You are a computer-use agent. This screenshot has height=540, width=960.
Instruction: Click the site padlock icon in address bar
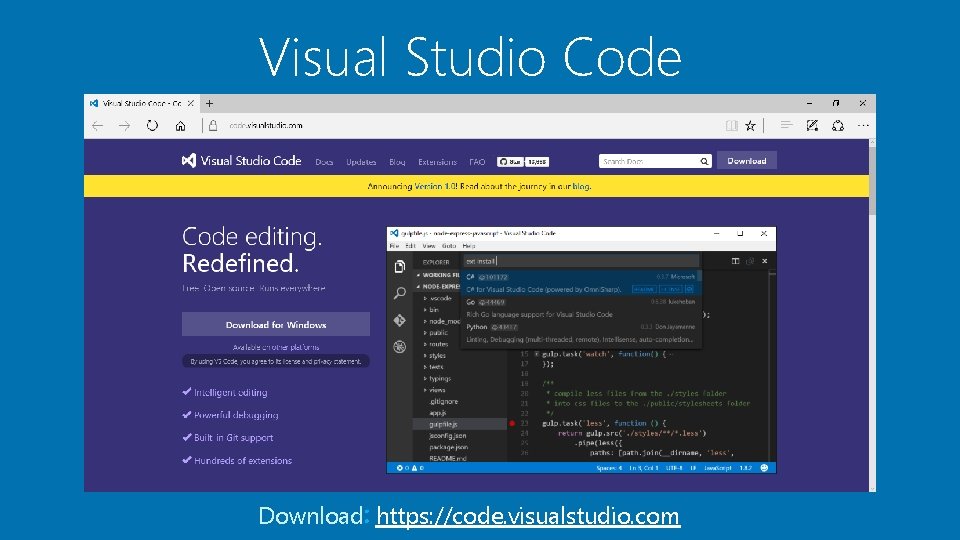coord(213,126)
